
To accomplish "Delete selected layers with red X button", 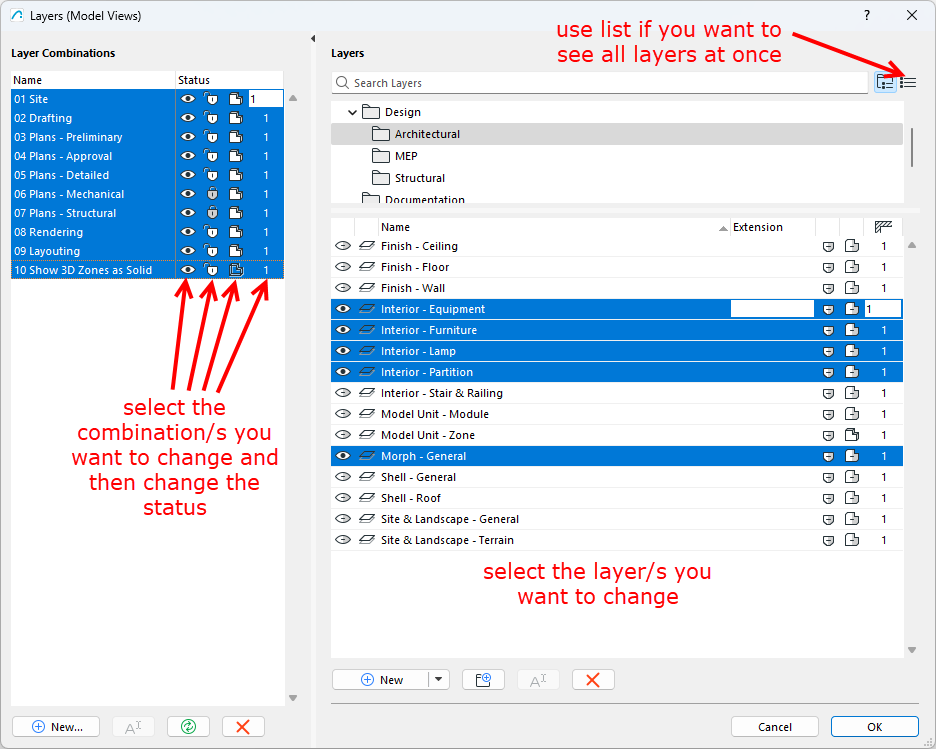I will (593, 680).
